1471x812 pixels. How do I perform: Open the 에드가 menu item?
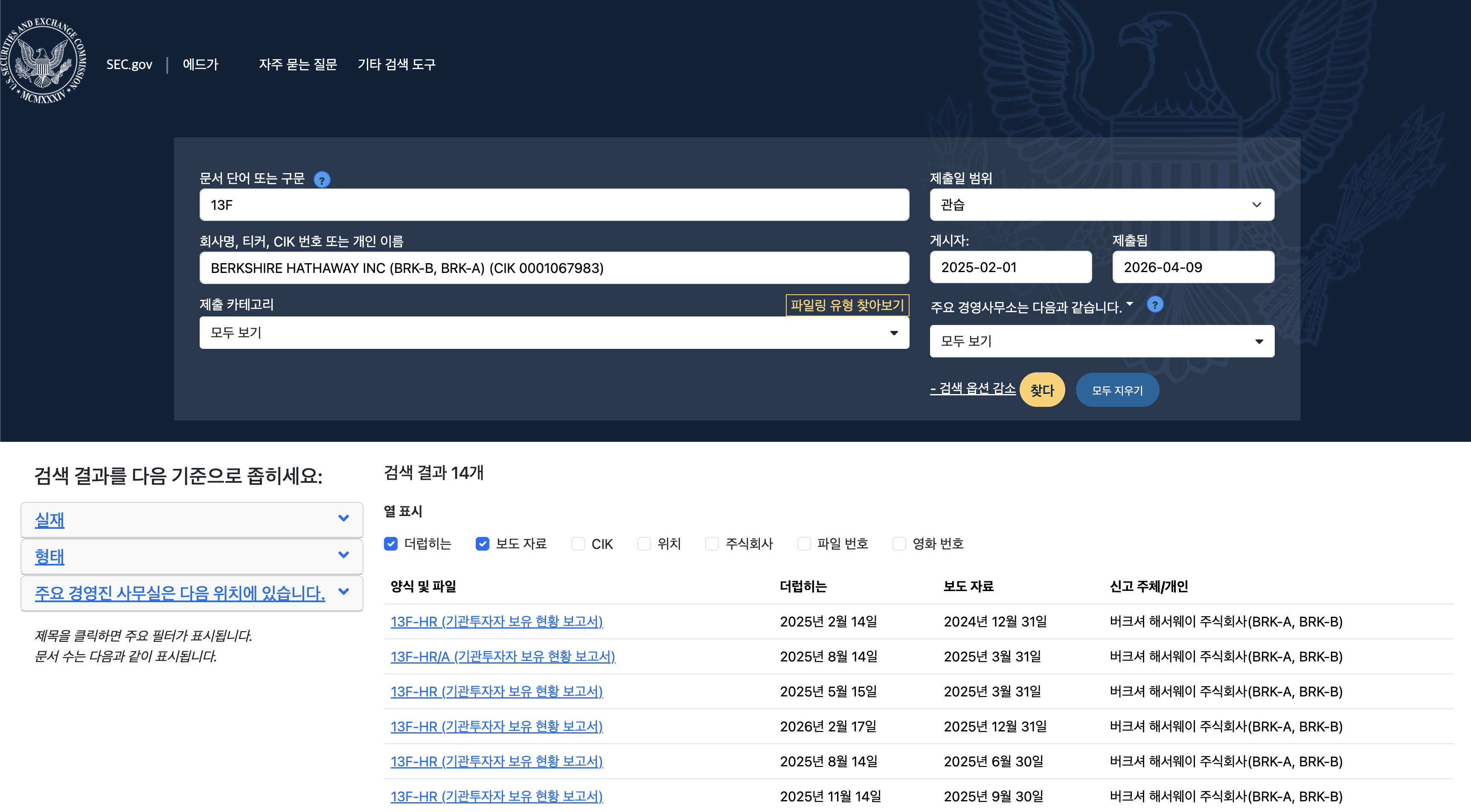click(x=201, y=64)
